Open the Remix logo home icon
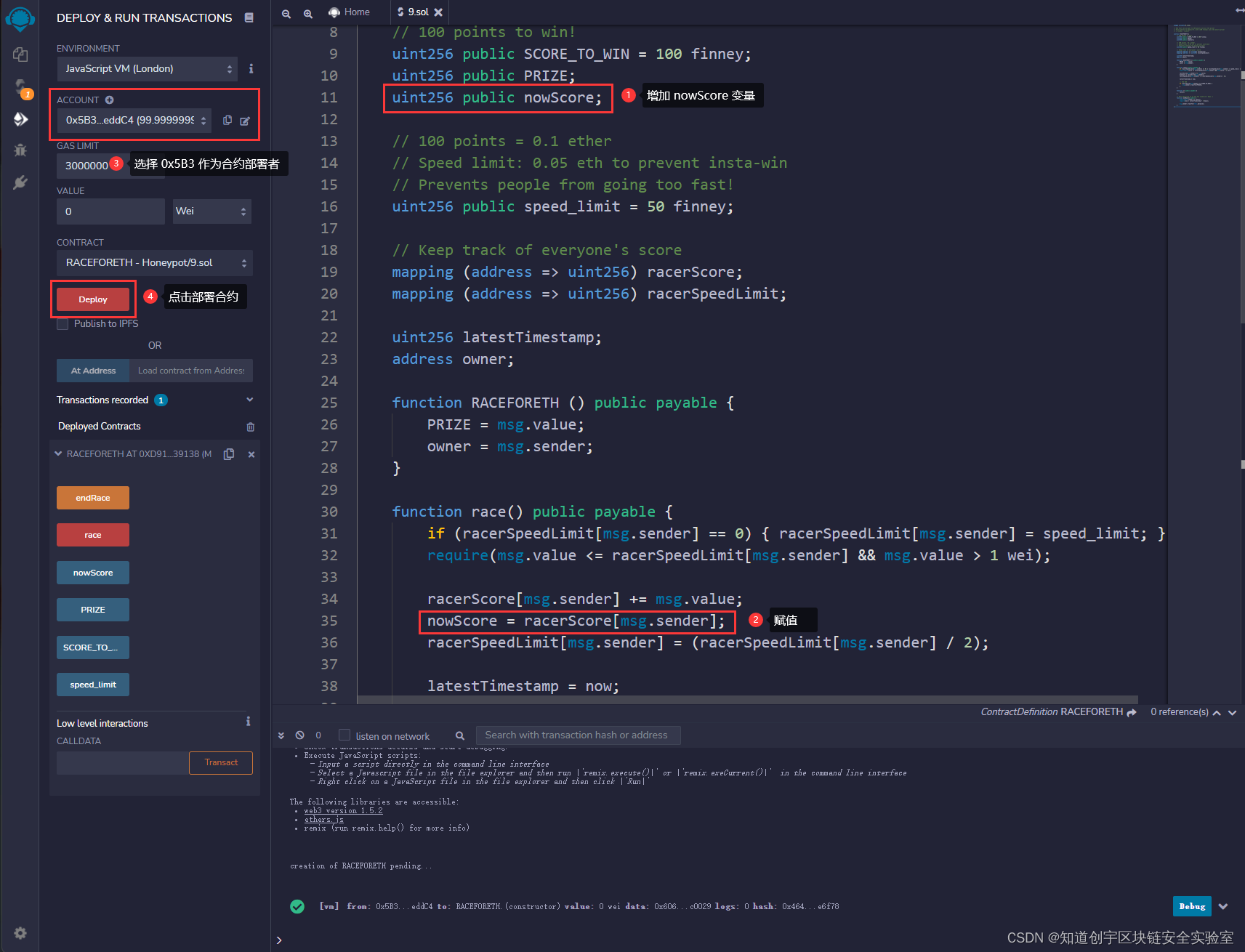This screenshot has width=1245, height=952. [x=20, y=19]
